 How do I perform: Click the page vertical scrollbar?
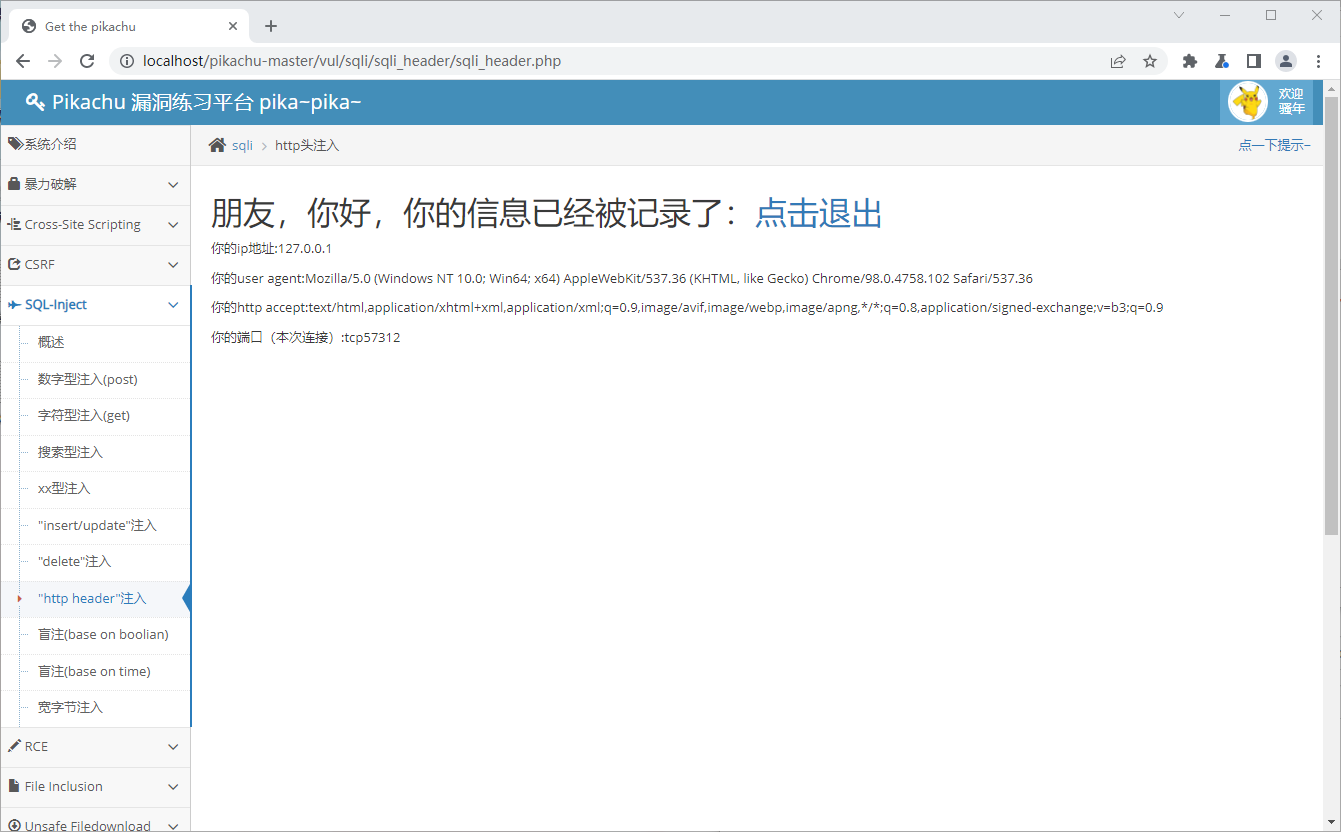pos(1331,315)
